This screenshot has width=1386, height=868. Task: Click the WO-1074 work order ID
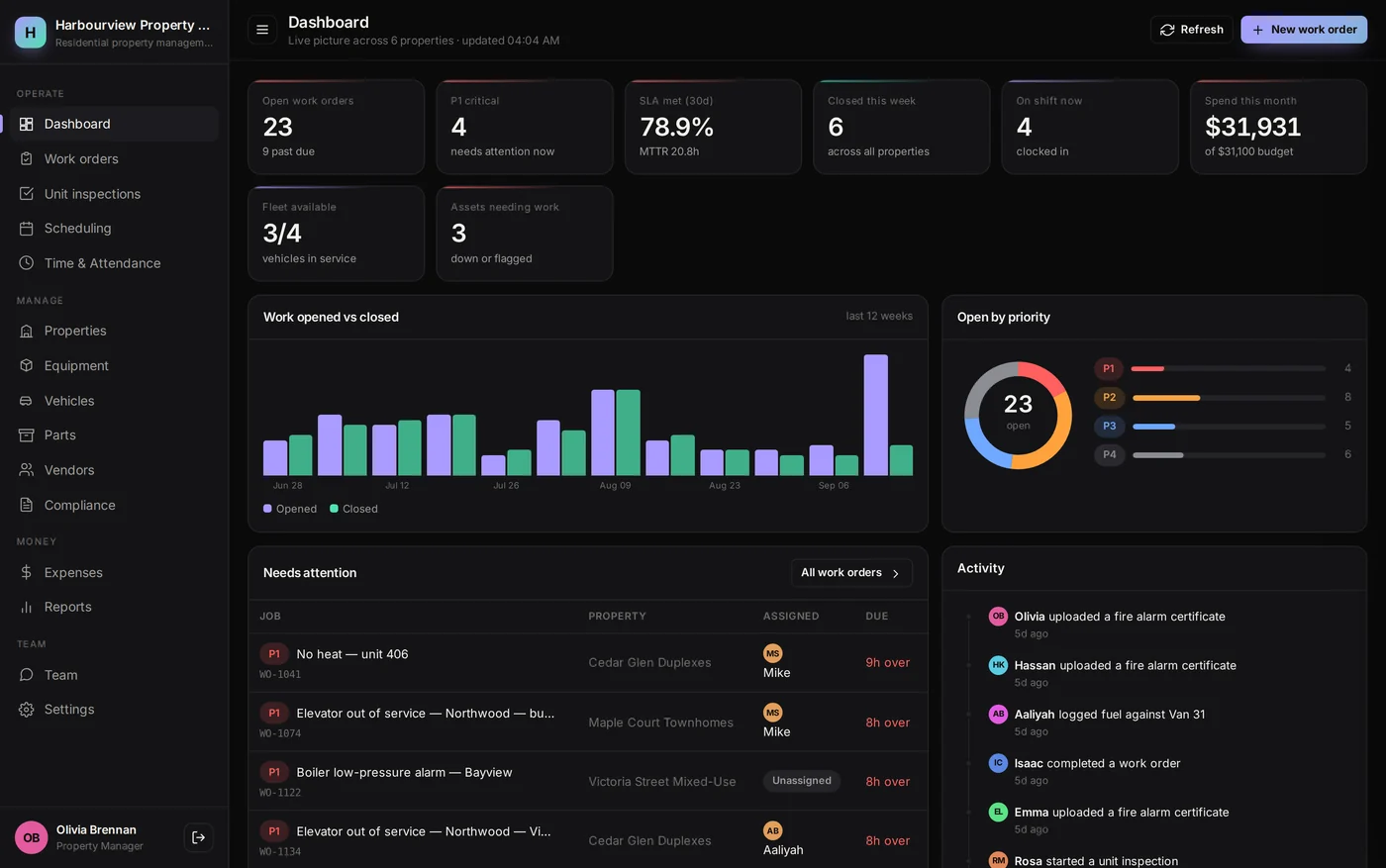point(280,733)
